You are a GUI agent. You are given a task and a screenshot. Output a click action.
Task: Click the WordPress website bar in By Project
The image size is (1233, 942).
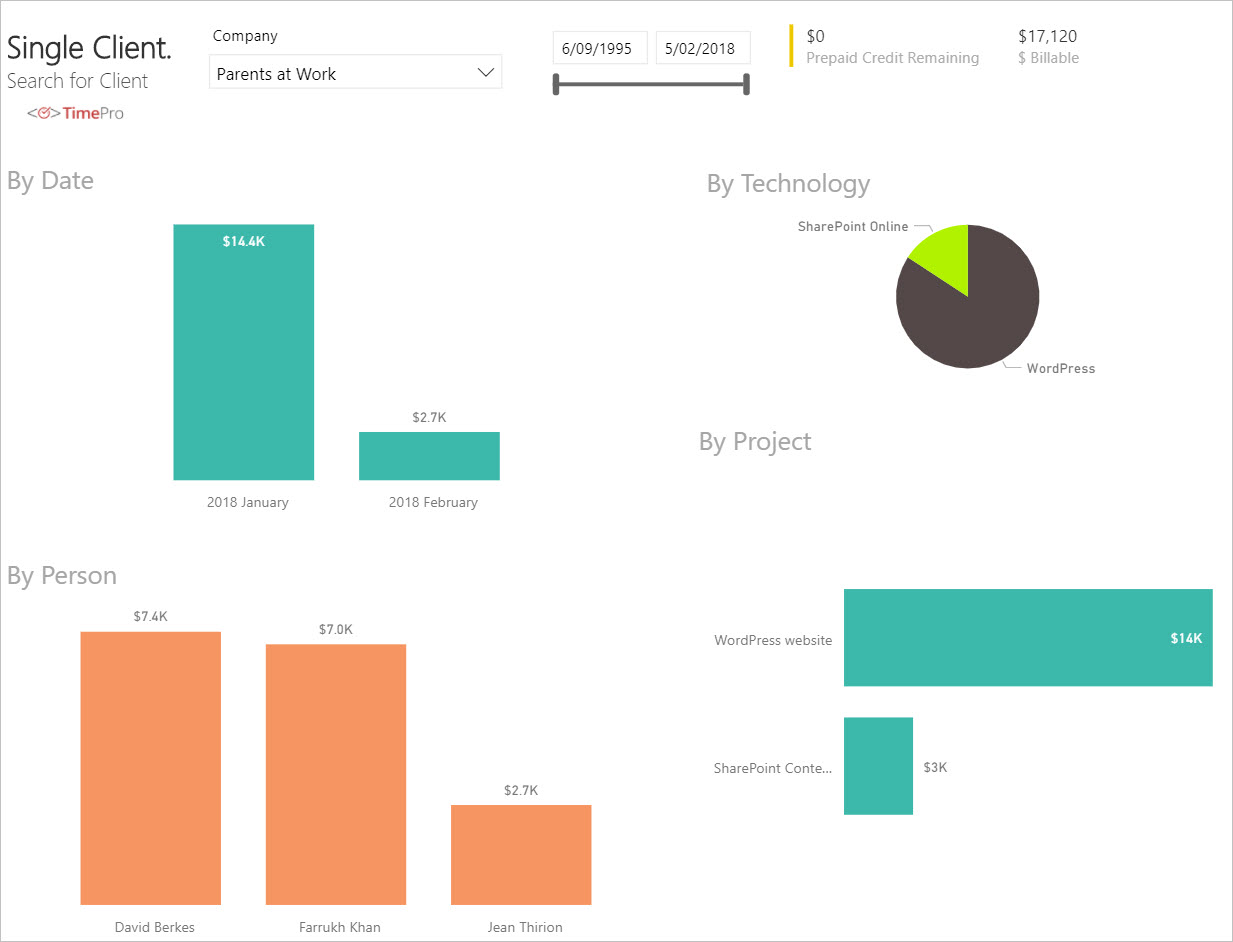pyautogui.click(x=1028, y=637)
